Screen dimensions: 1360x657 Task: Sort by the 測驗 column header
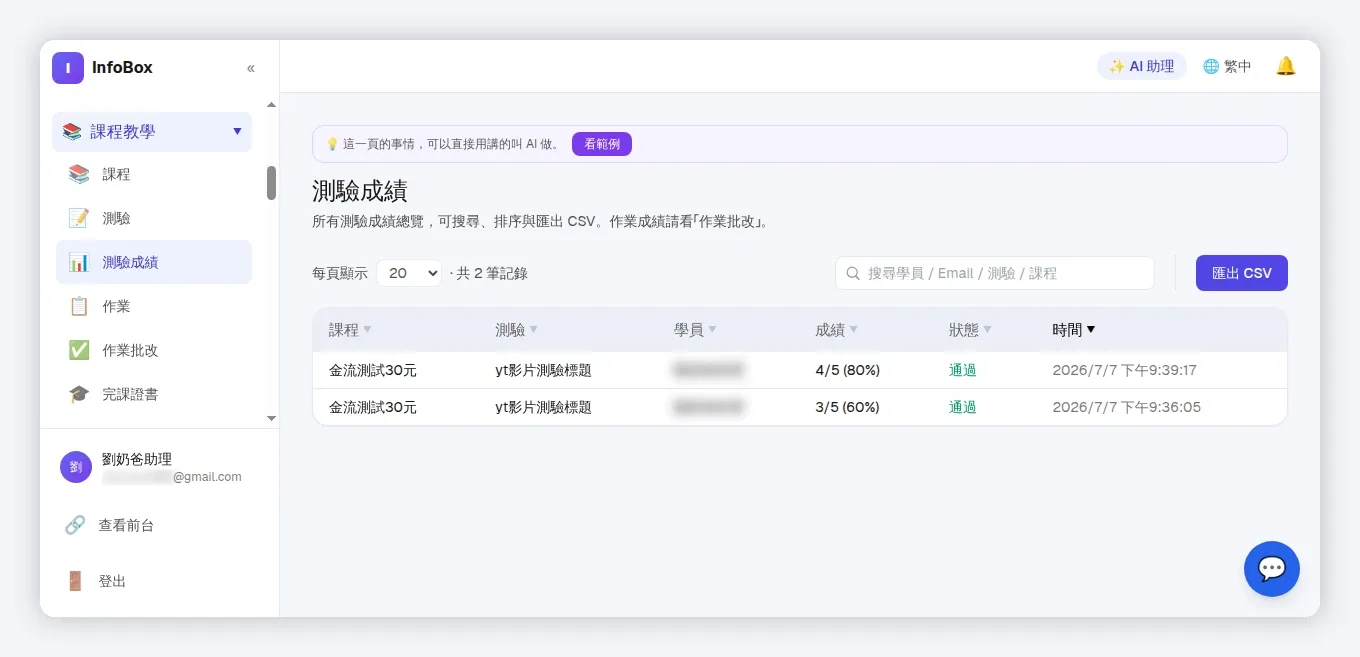coord(516,329)
